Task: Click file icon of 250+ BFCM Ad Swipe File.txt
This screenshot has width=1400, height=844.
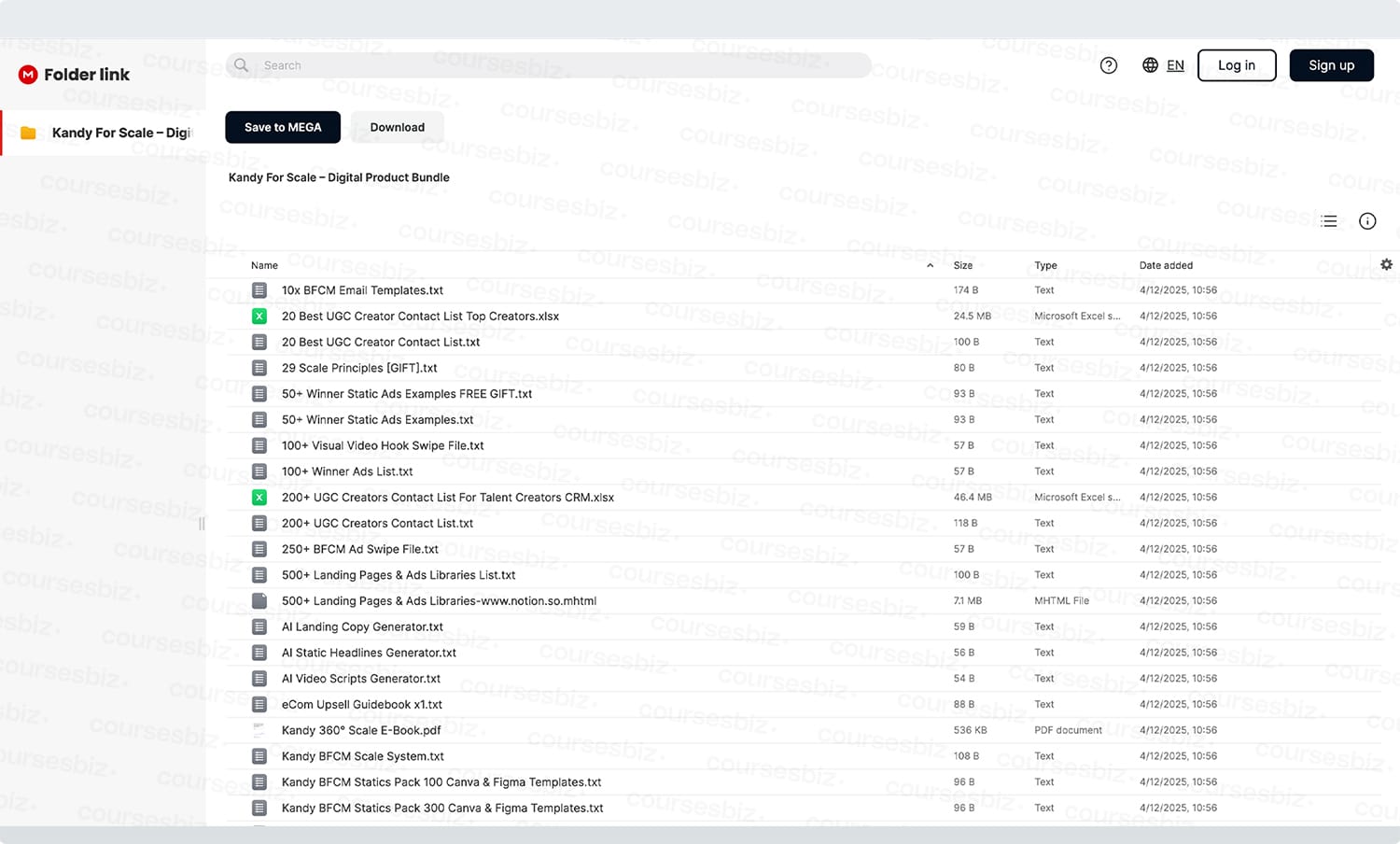Action: pos(259,549)
